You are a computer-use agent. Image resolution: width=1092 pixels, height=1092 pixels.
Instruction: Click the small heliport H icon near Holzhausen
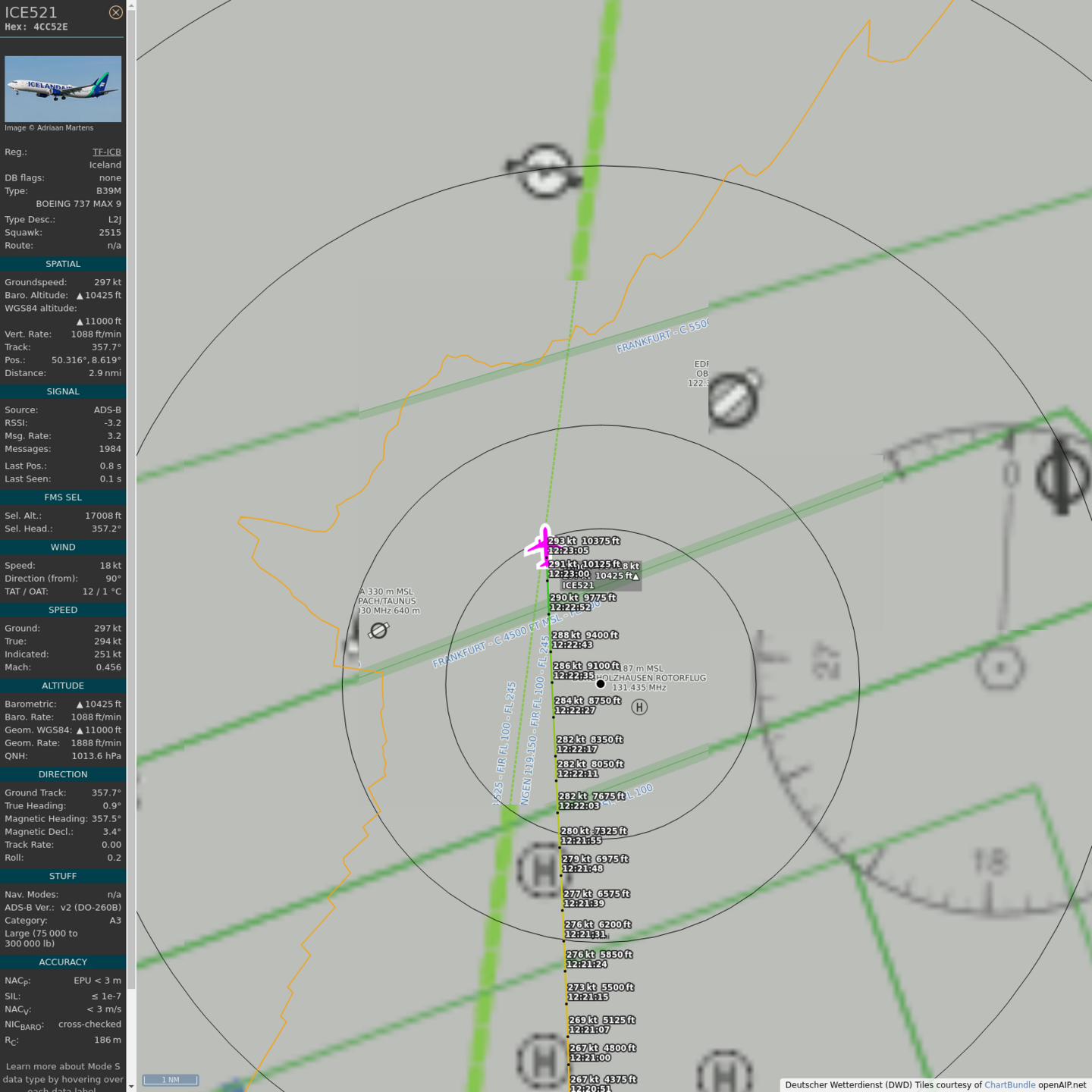point(639,708)
